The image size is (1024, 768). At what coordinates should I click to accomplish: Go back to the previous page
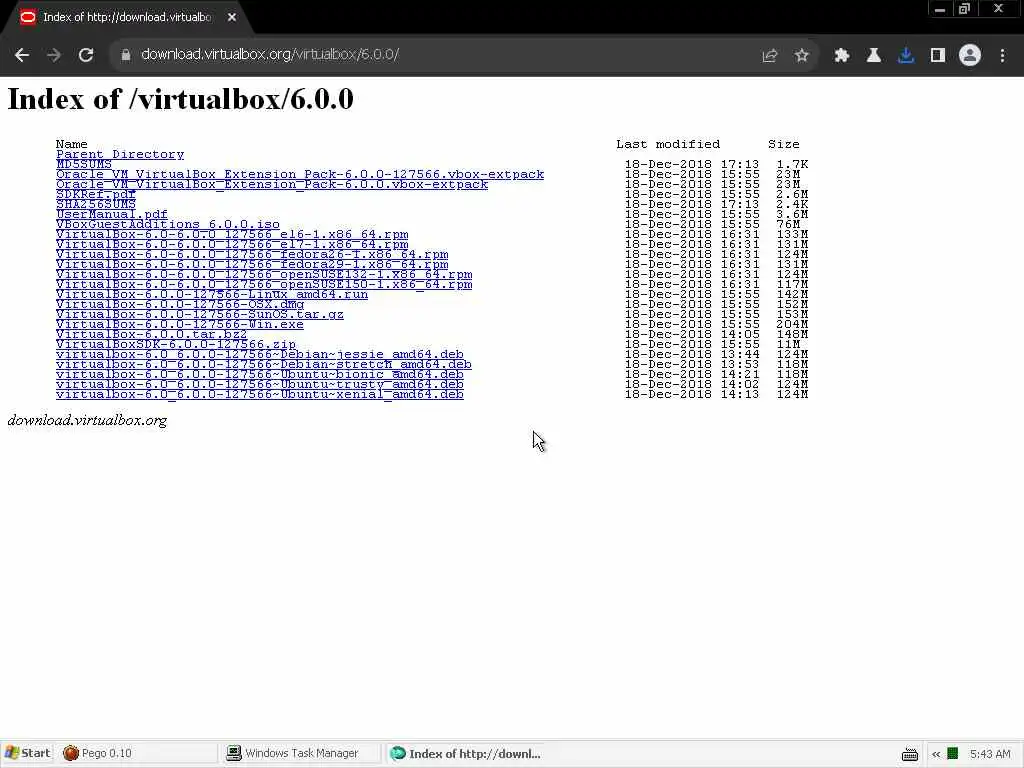click(x=22, y=55)
